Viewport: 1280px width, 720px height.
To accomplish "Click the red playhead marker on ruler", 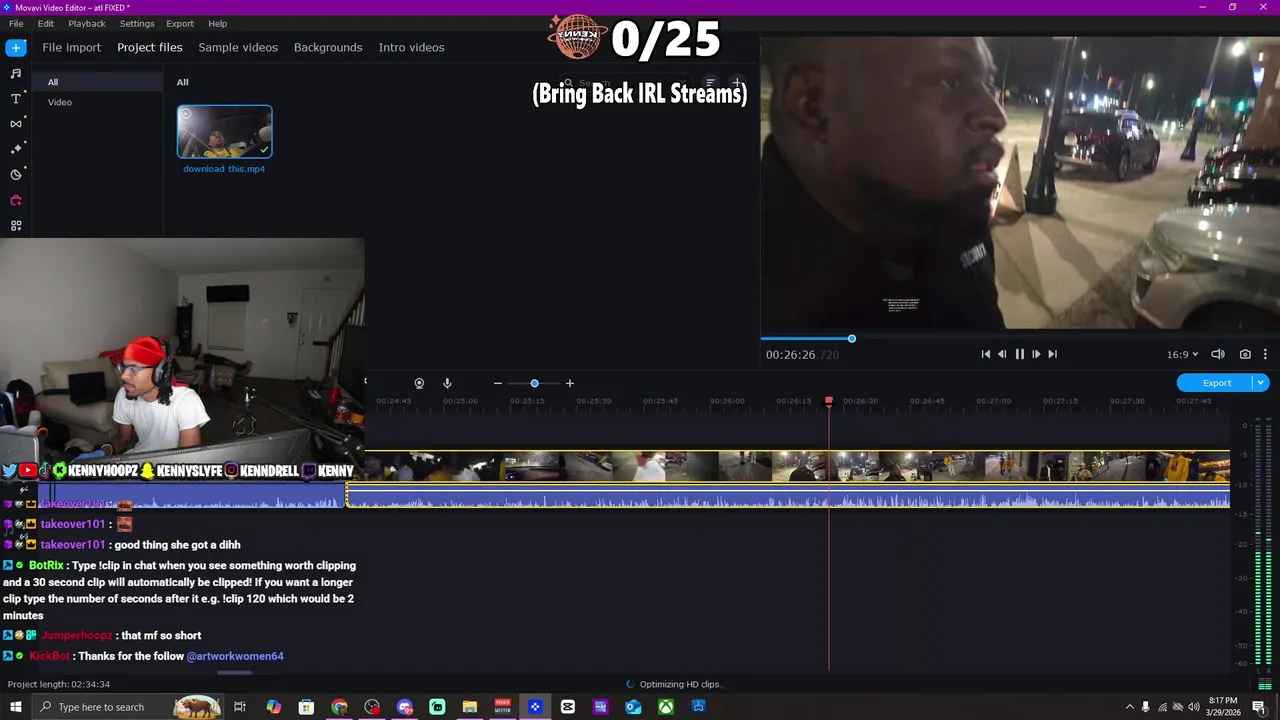I will tap(828, 401).
